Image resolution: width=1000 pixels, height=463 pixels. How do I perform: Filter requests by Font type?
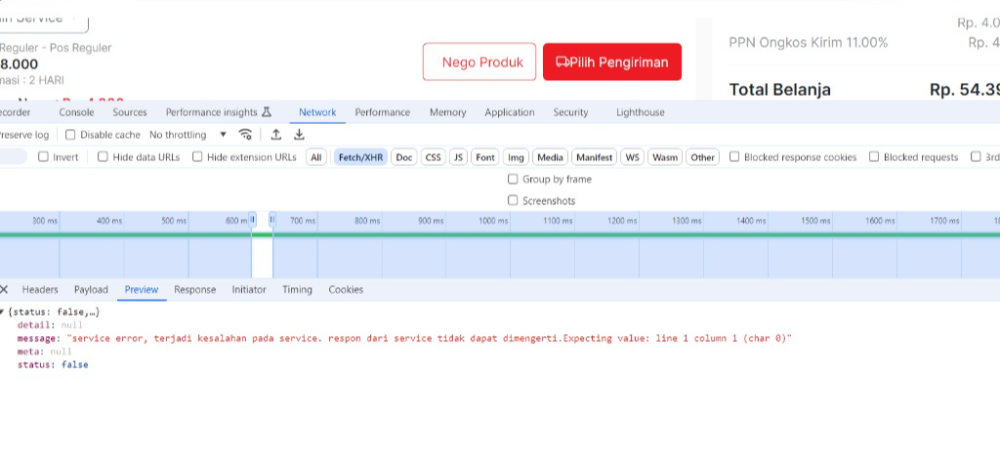(x=485, y=157)
